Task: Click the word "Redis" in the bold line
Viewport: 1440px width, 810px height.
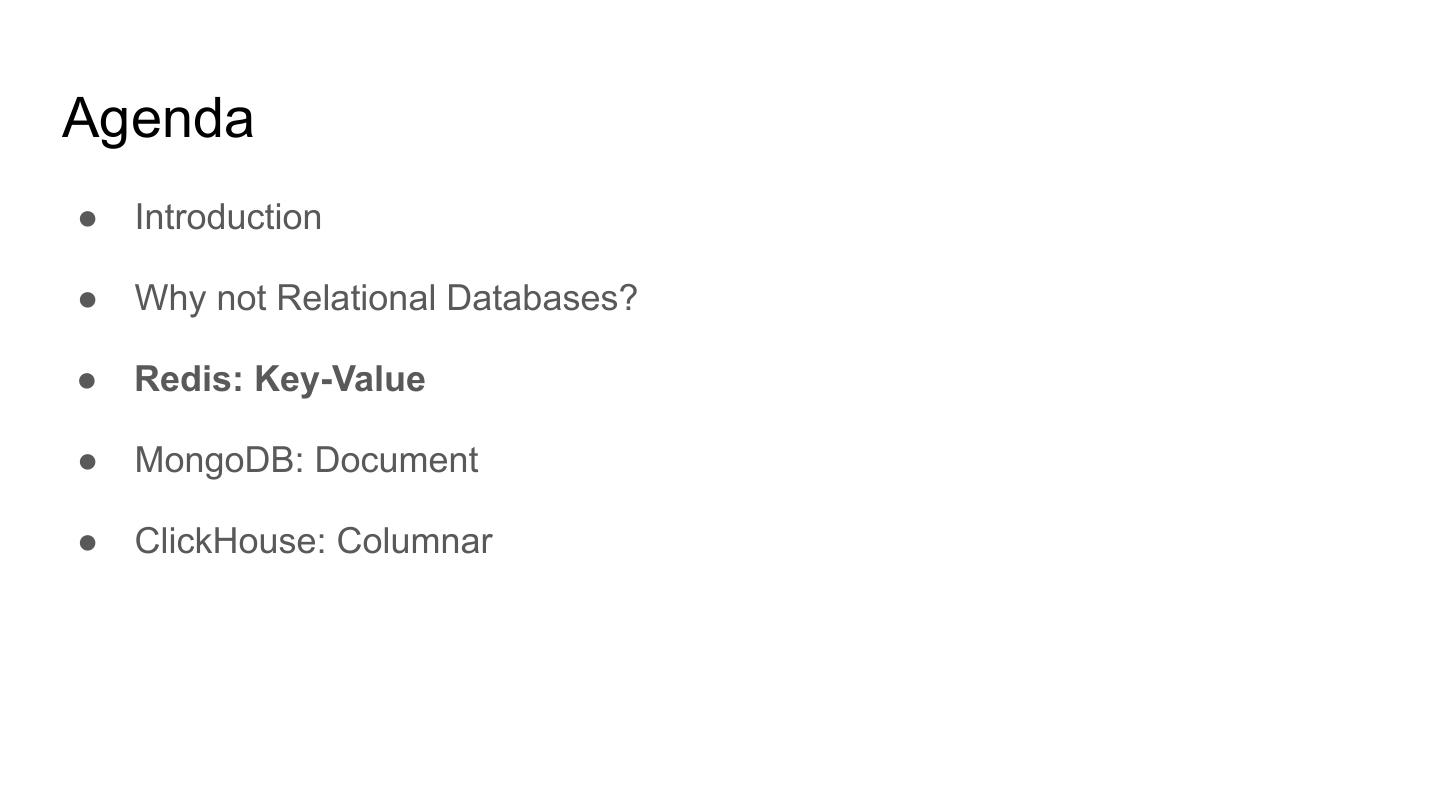Action: pyautogui.click(x=188, y=379)
